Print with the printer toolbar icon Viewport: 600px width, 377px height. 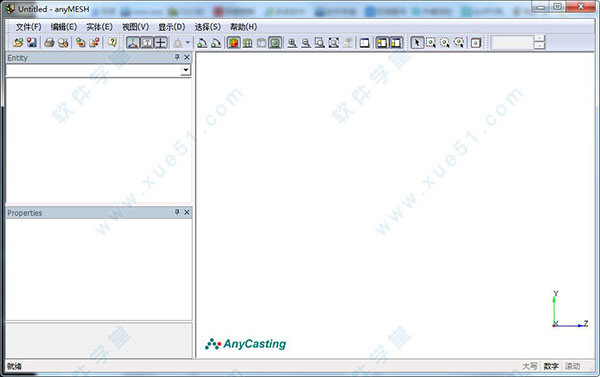point(49,42)
